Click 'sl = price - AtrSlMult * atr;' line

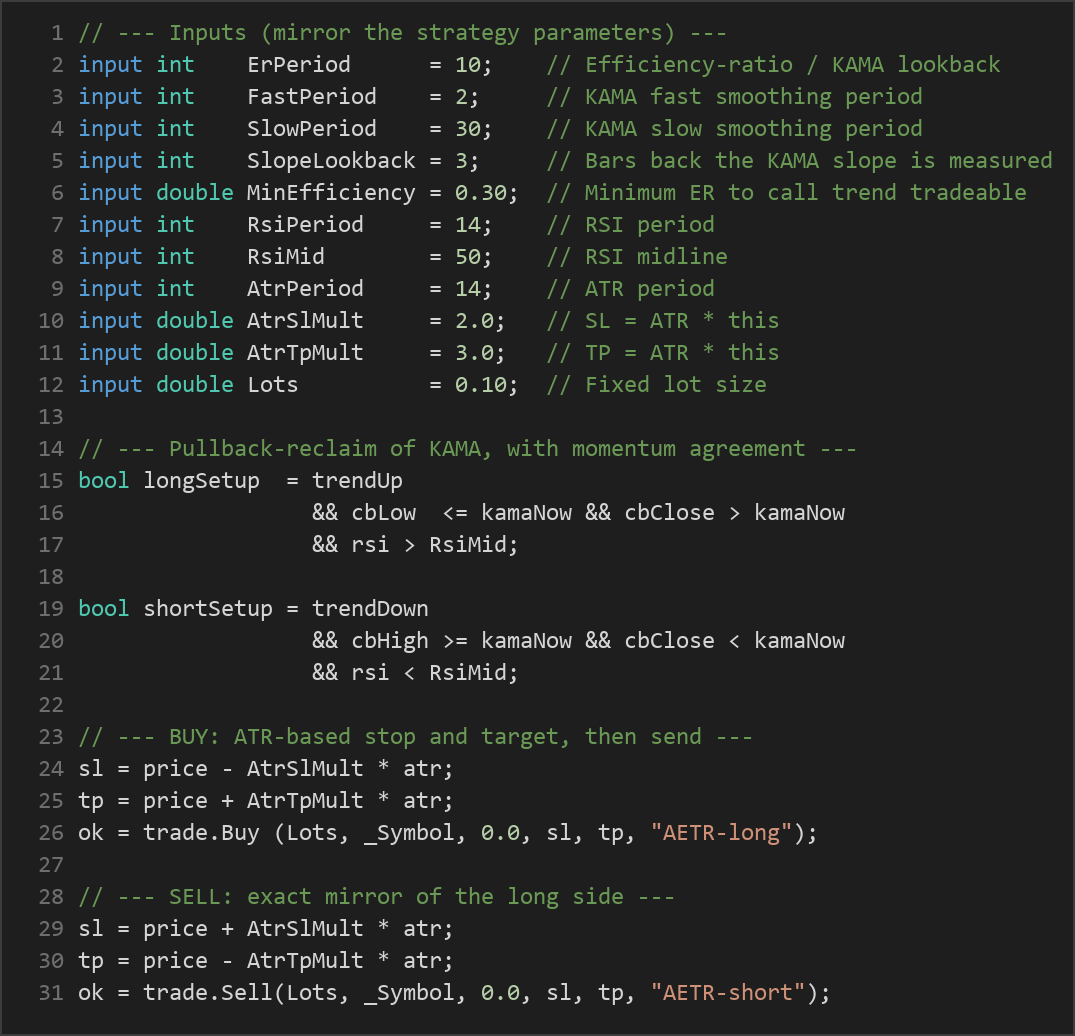click(266, 769)
